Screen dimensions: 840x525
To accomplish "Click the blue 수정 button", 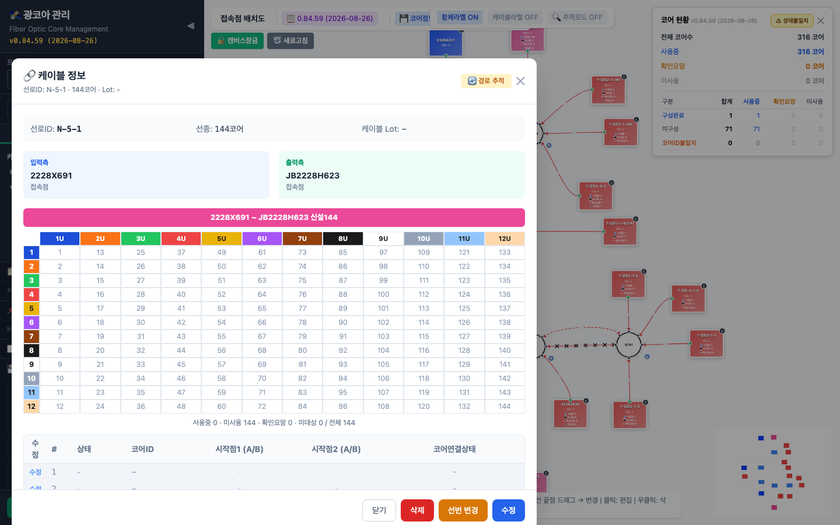I will (508, 510).
